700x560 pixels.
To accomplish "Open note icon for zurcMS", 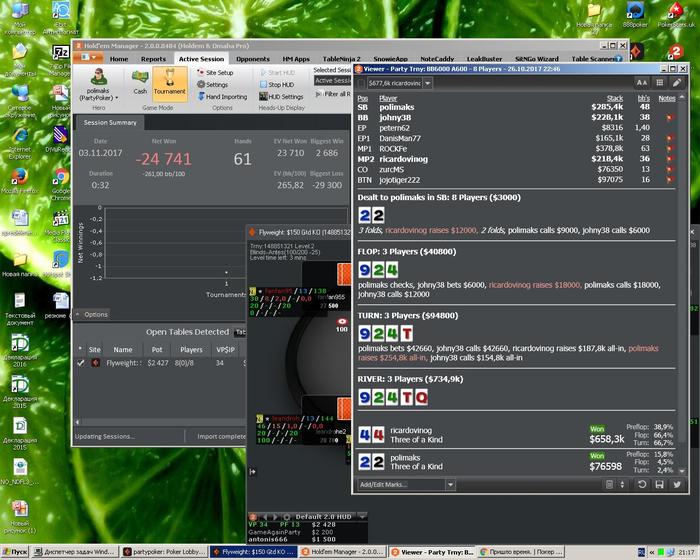I will pos(669,170).
